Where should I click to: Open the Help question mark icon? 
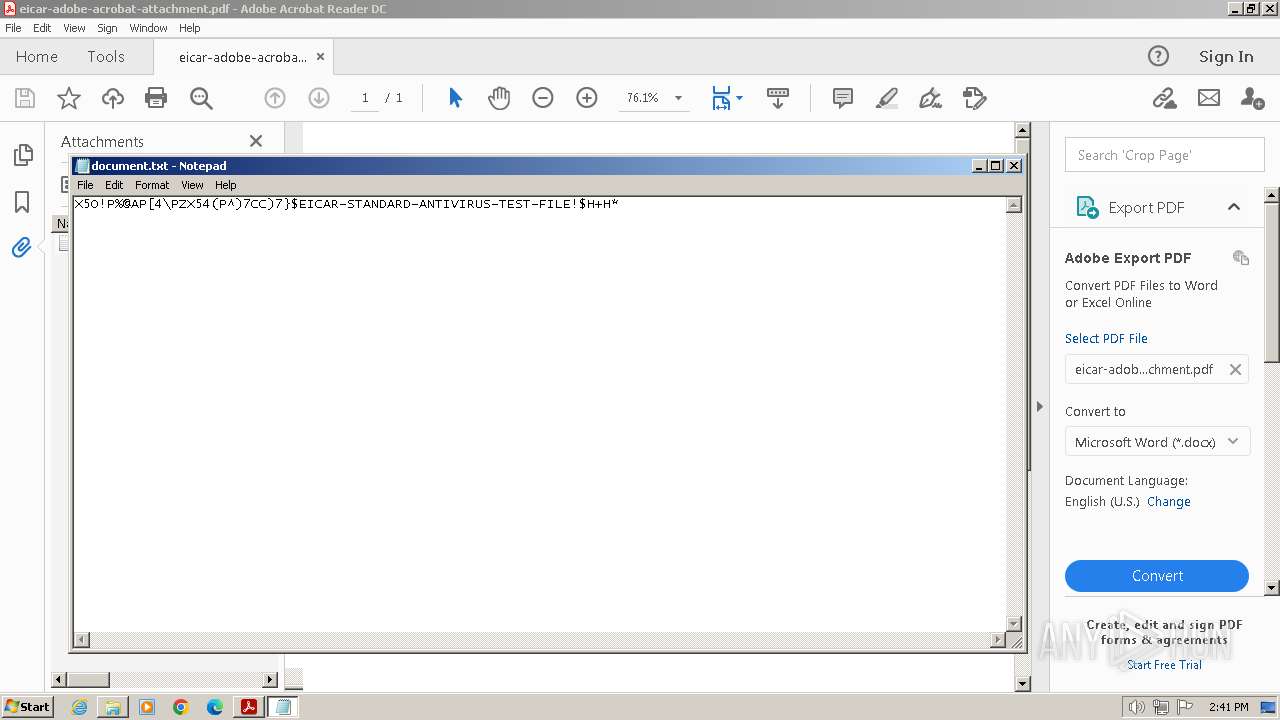(1158, 56)
